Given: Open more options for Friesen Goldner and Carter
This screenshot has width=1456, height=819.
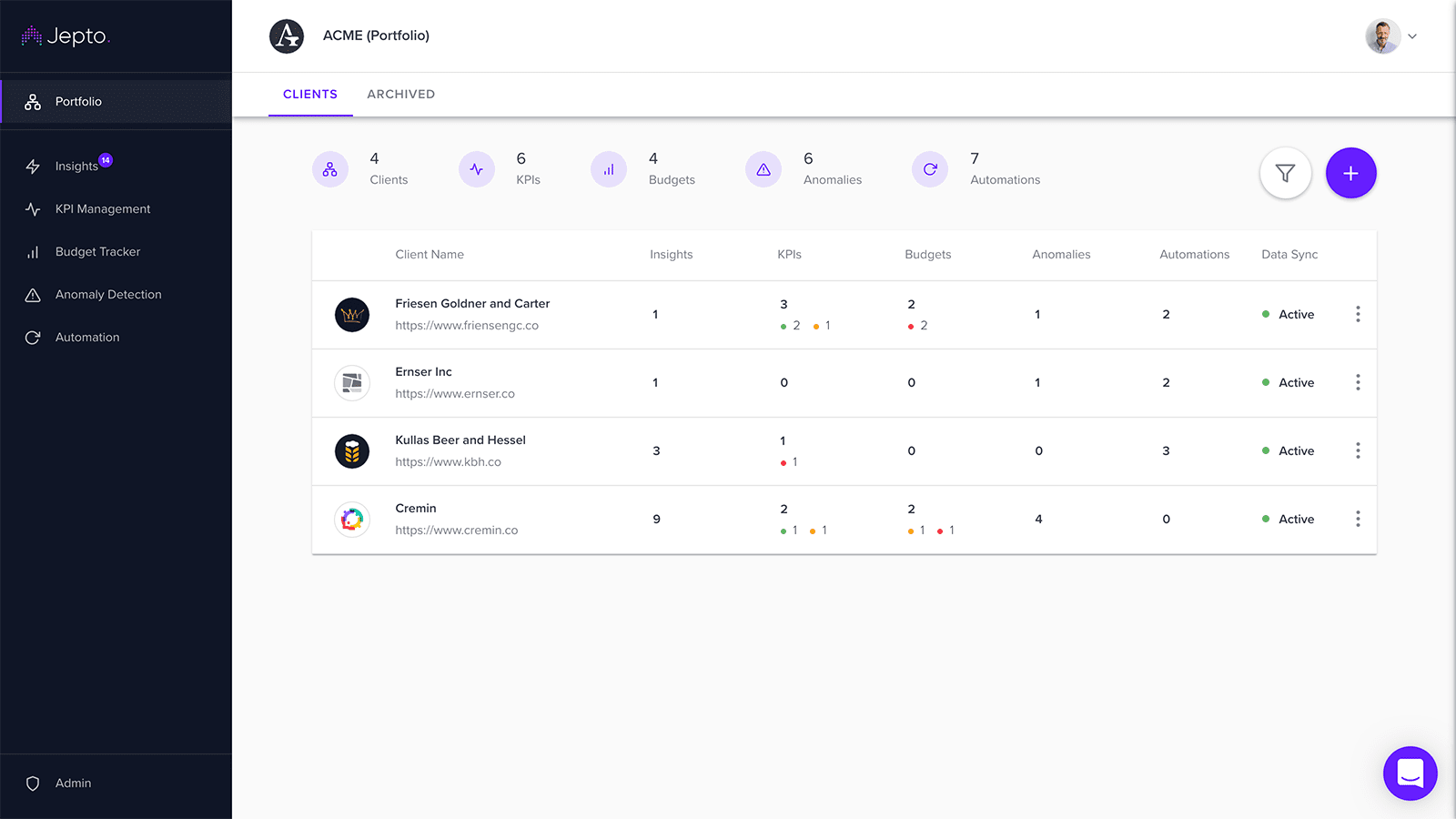Looking at the screenshot, I should (1358, 314).
